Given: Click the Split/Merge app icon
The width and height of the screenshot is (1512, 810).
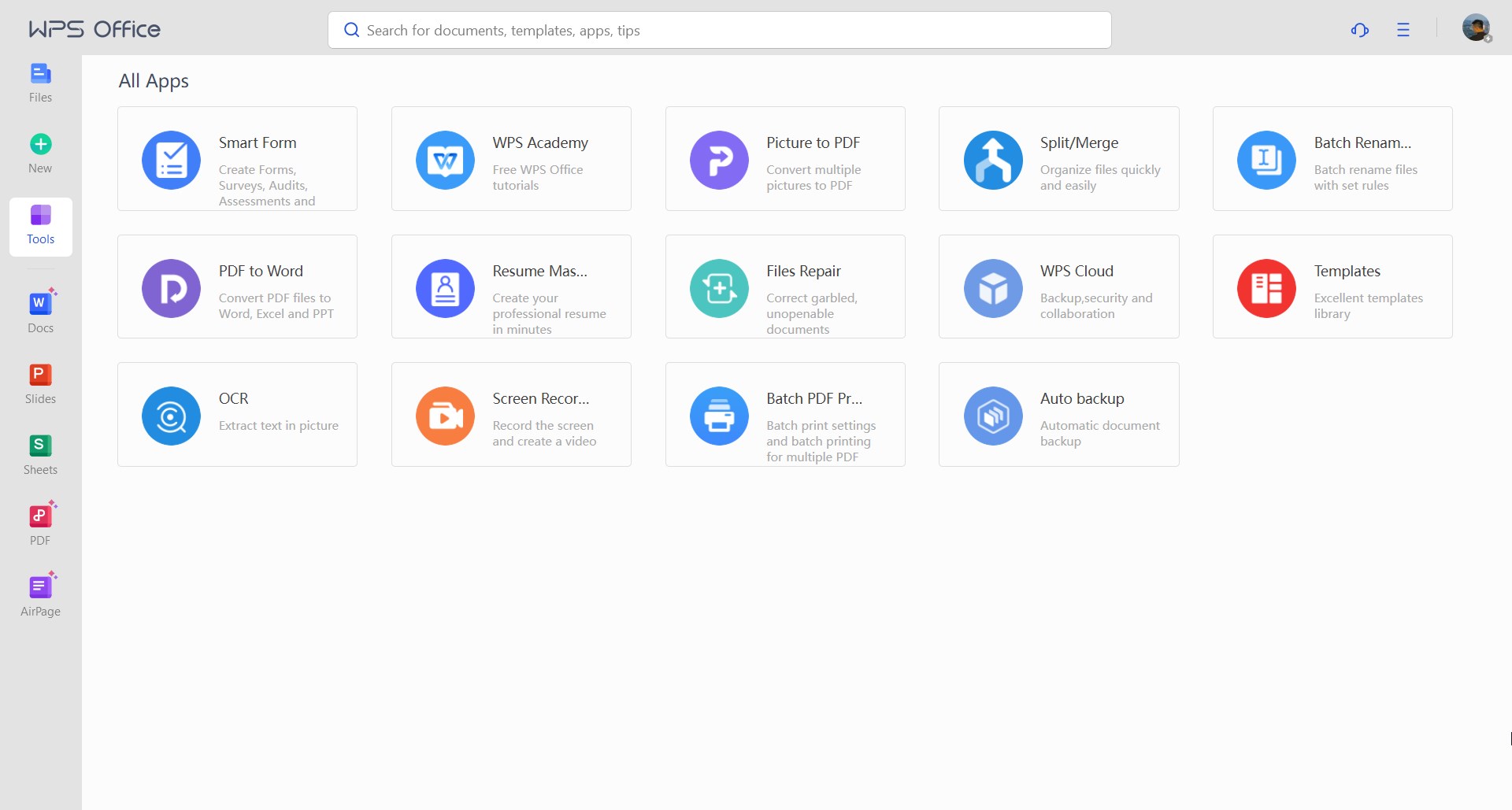Looking at the screenshot, I should coord(993,160).
